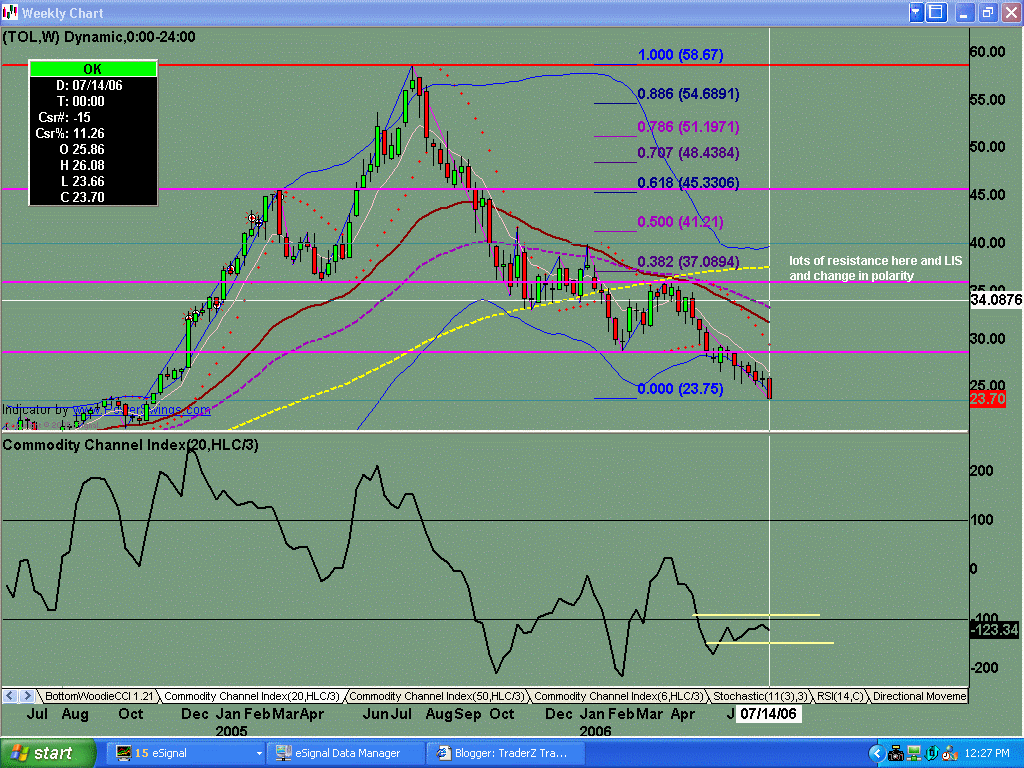This screenshot has width=1024, height=768.
Task: Switch to Stochastic(11(3),3) tab
Action: point(760,696)
